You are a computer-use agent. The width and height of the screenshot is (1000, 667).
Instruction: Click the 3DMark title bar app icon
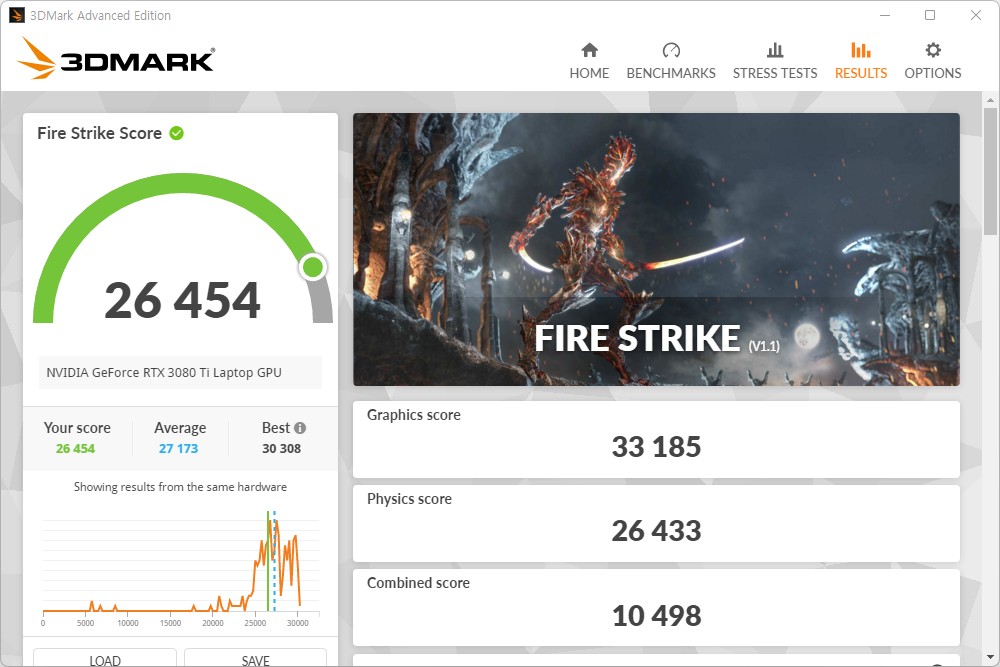coord(17,15)
